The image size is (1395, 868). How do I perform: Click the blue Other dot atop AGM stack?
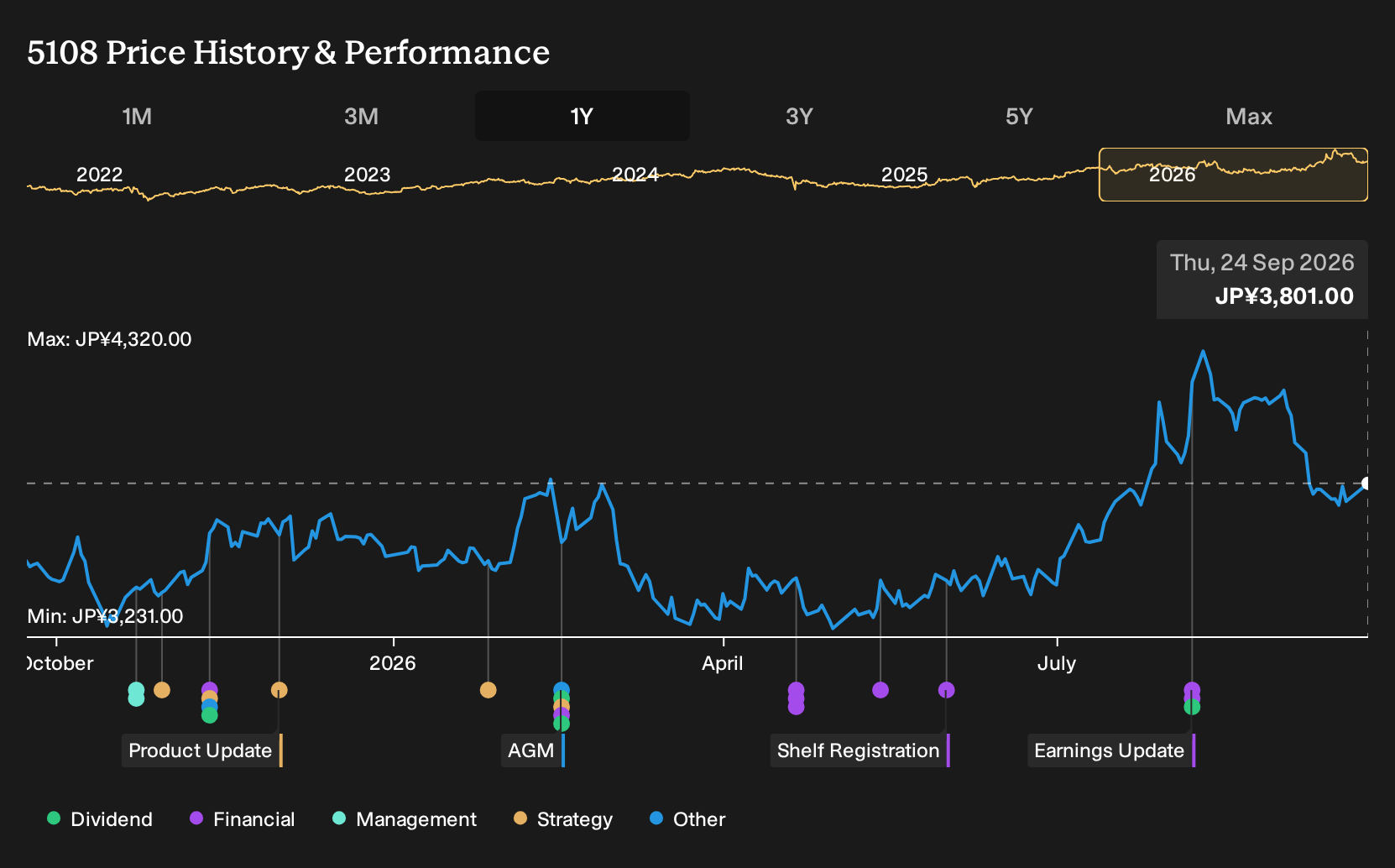pos(562,689)
